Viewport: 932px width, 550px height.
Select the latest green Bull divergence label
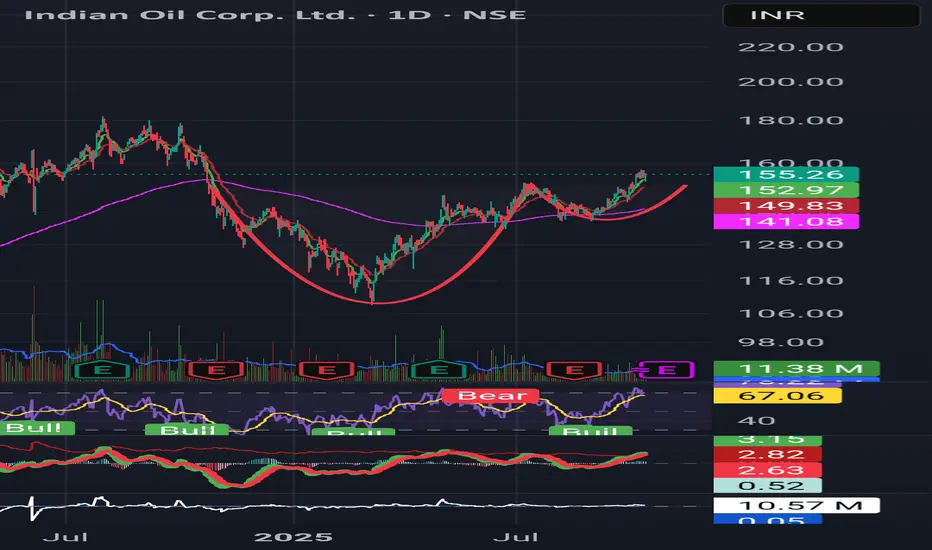(x=590, y=431)
